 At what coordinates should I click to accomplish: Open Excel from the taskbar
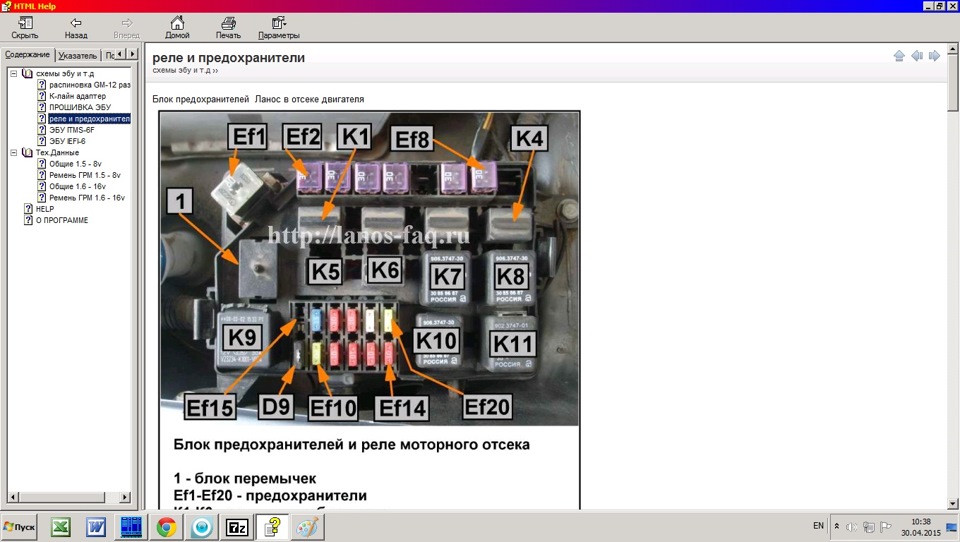coord(61,527)
